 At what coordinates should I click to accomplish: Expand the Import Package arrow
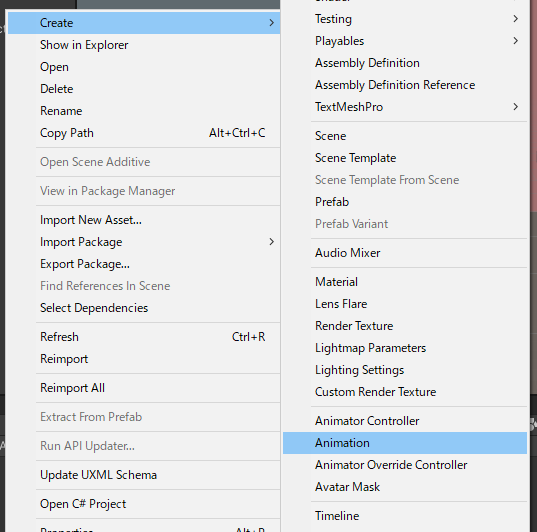(x=272, y=242)
